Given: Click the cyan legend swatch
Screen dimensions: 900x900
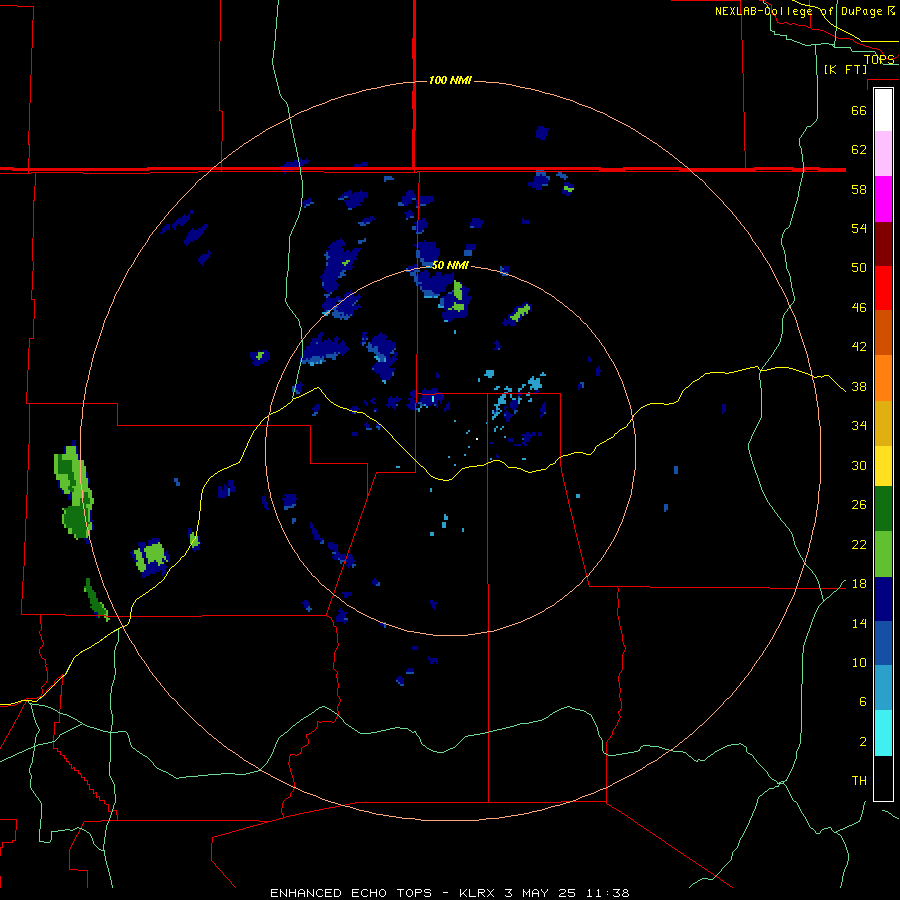Looking at the screenshot, I should point(883,733).
